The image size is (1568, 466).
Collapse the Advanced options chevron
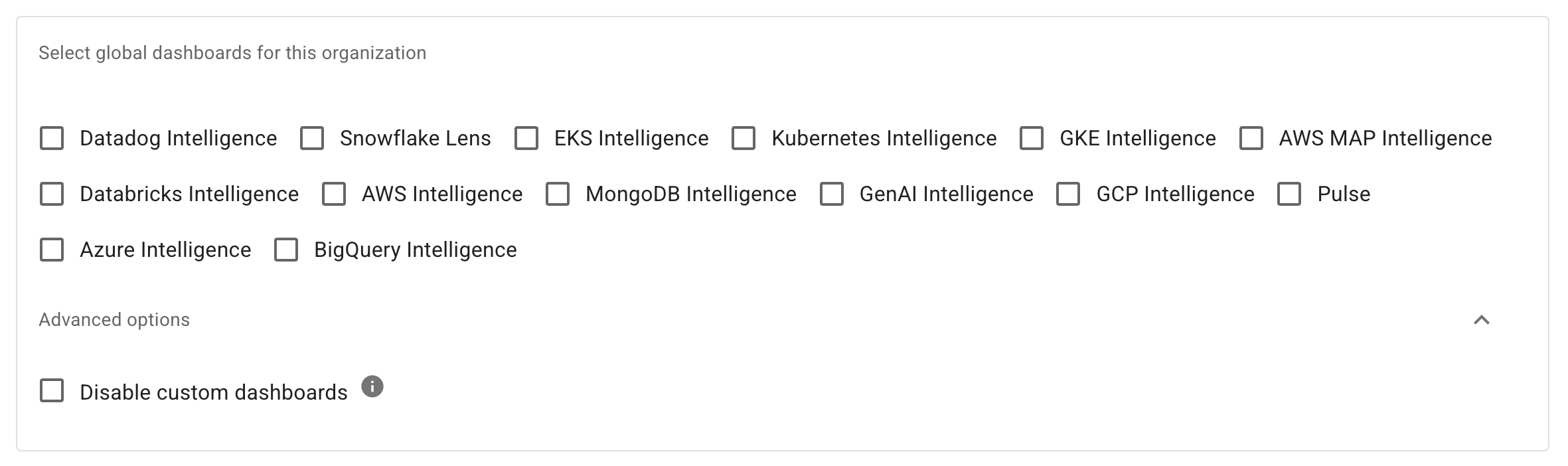click(1481, 320)
